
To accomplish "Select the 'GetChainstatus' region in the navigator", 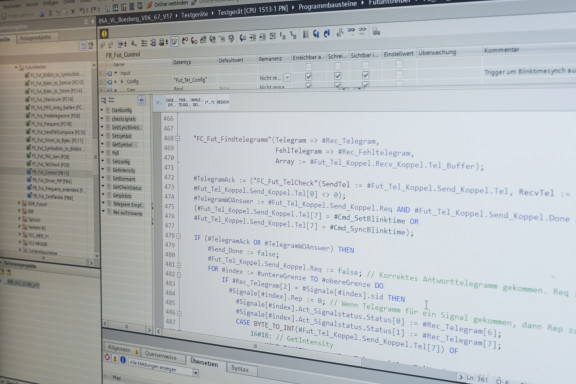I will tap(127, 188).
